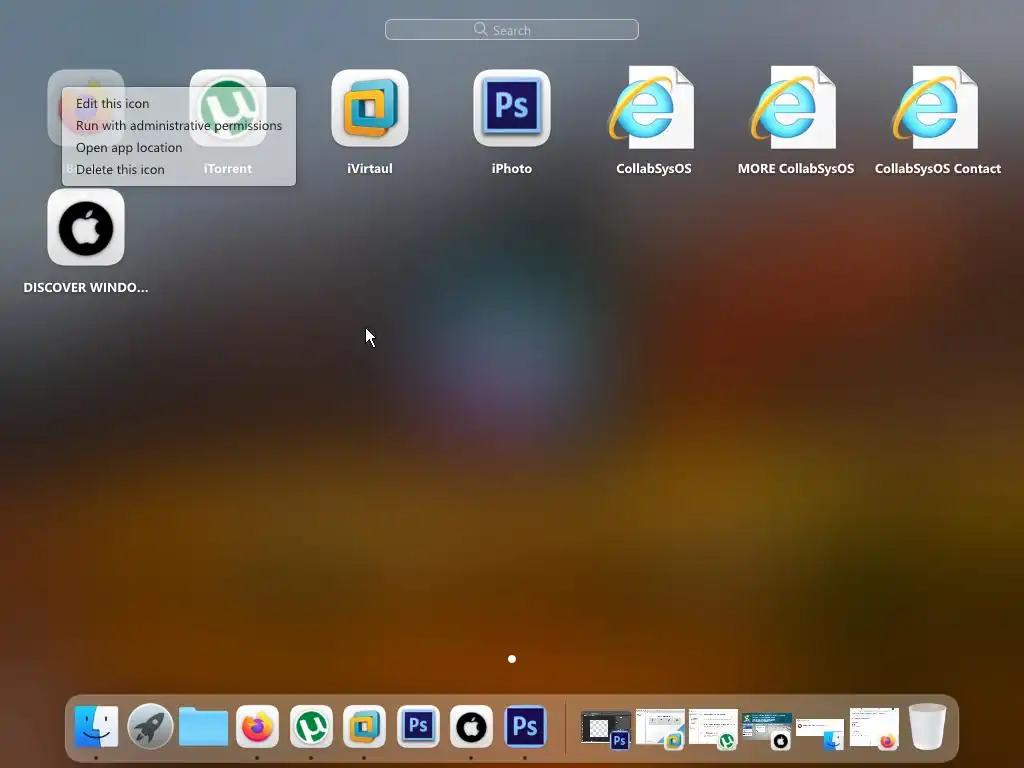This screenshot has height=768, width=1024.
Task: Click the Search field in Launchpad
Action: pyautogui.click(x=512, y=29)
